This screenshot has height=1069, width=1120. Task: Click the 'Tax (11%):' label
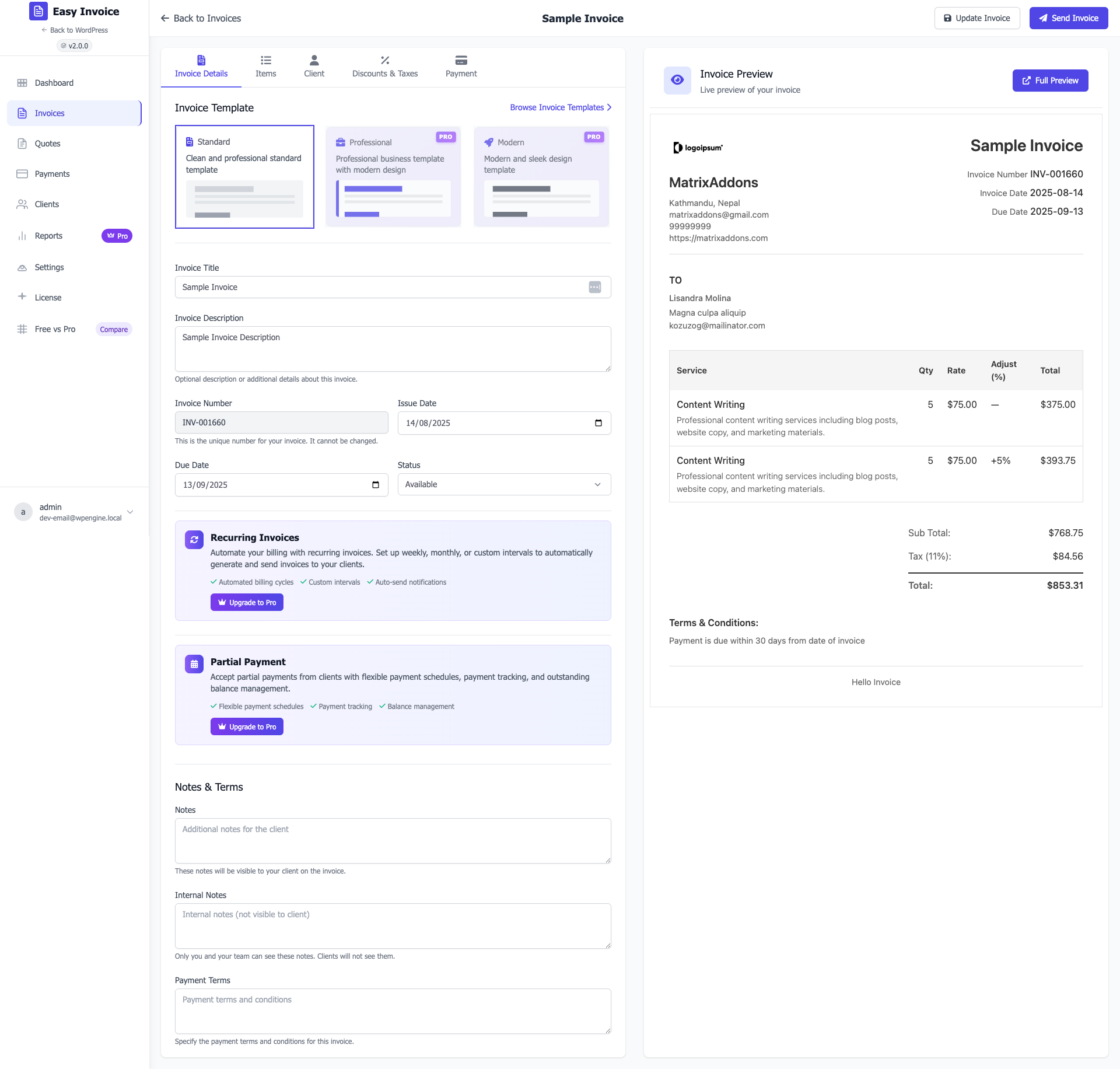click(x=929, y=556)
